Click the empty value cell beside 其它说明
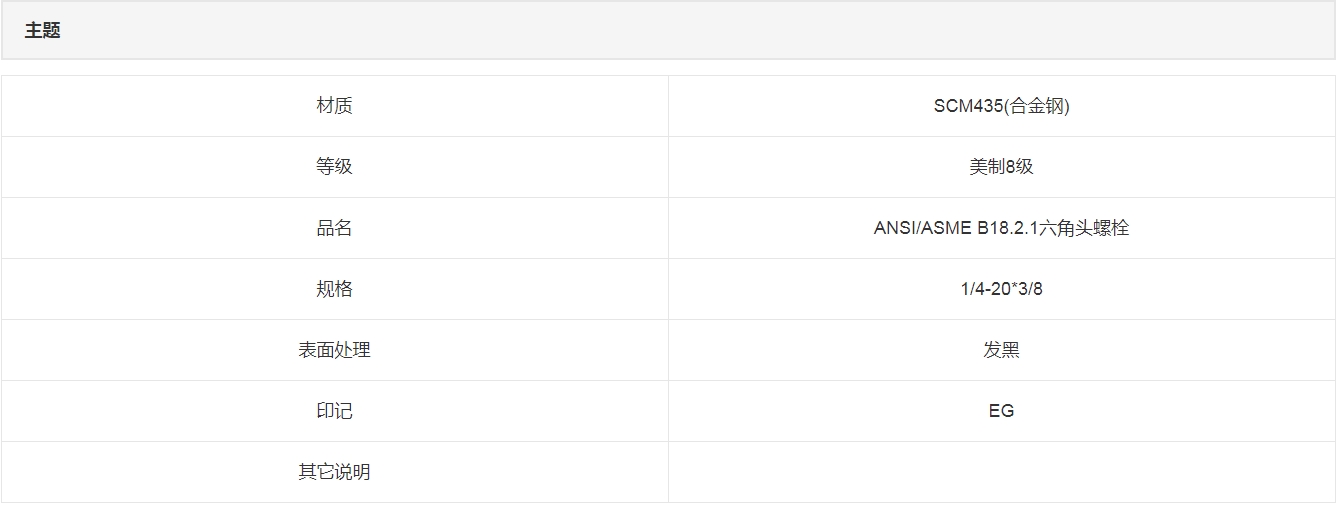The image size is (1338, 505). (1001, 472)
